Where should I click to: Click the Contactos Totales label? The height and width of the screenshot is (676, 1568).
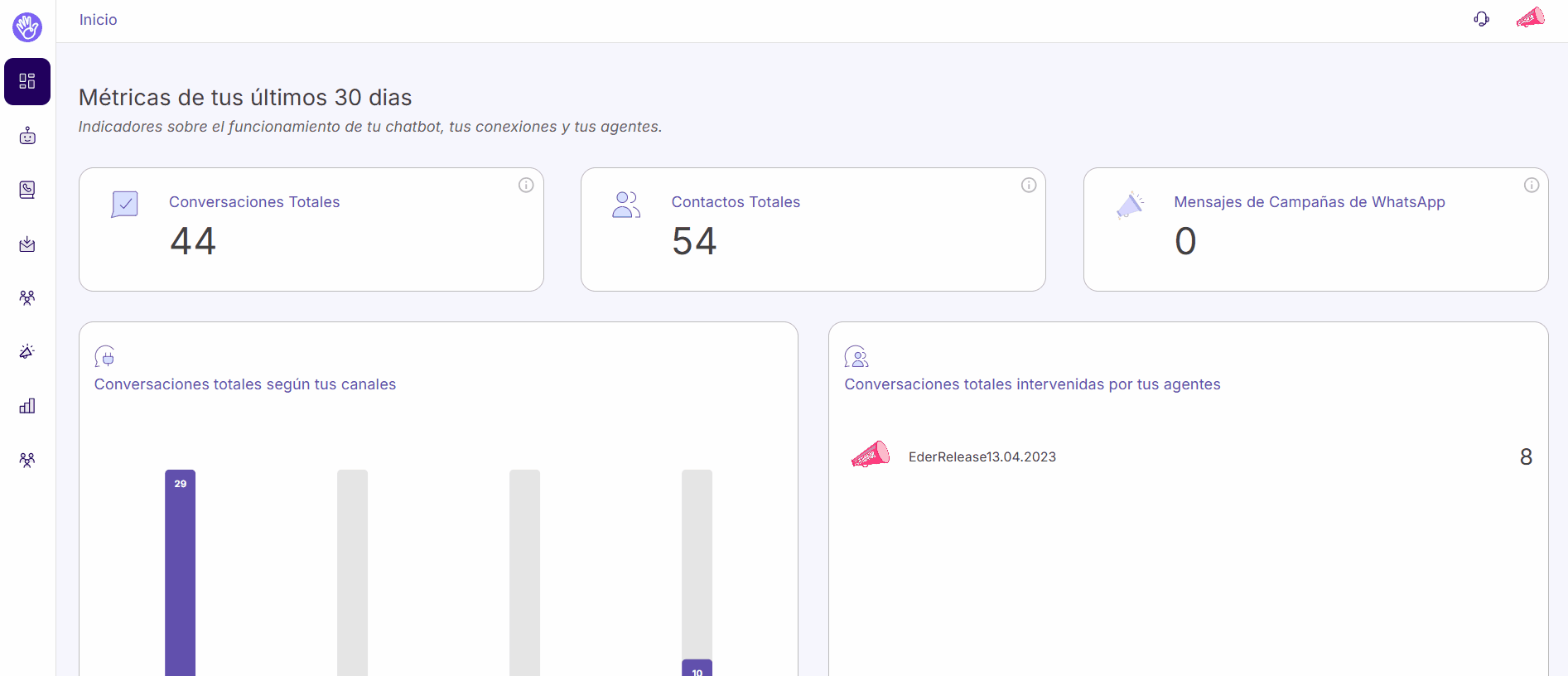pos(736,202)
